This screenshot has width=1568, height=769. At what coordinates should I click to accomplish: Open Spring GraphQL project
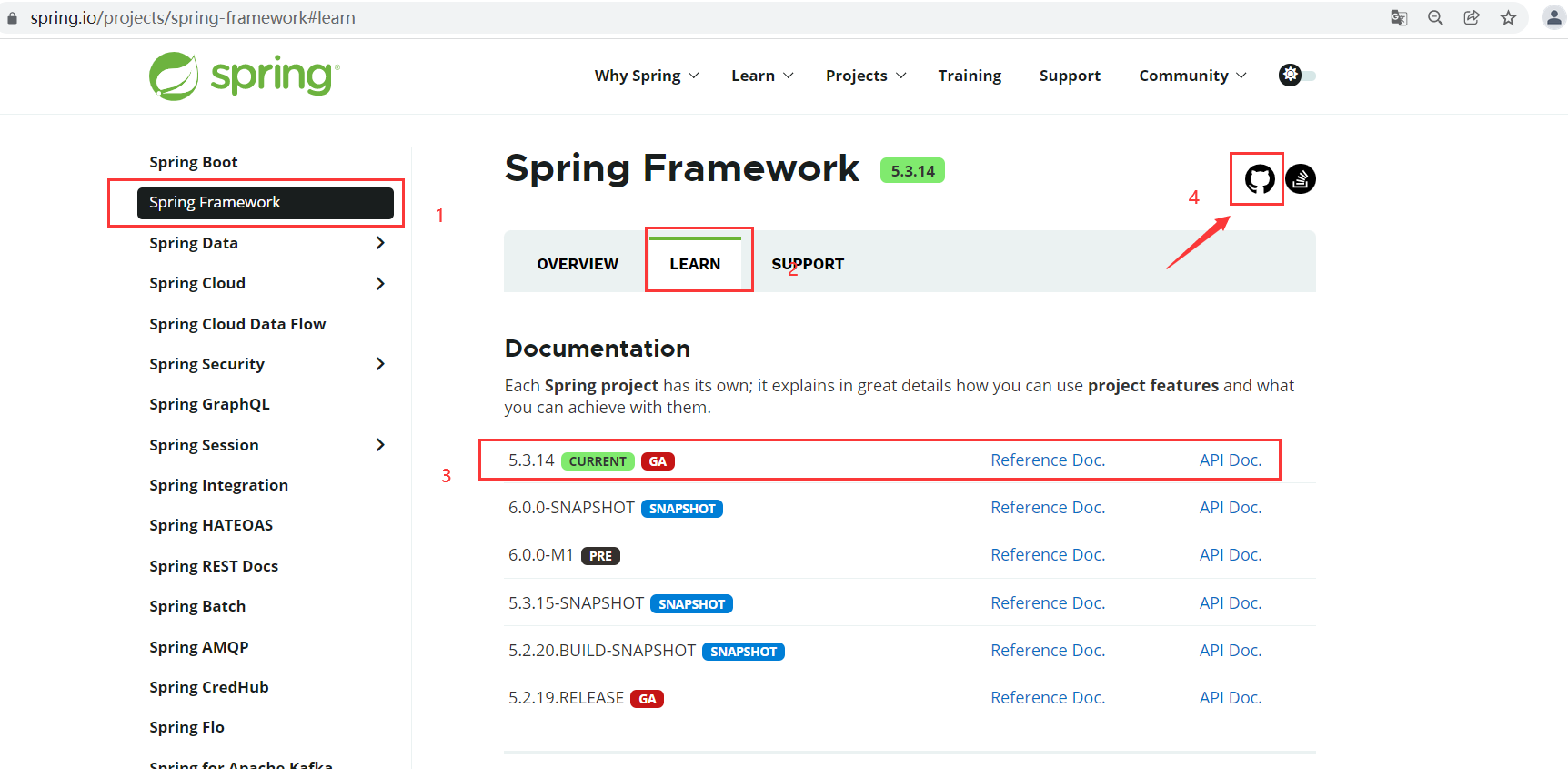209,404
